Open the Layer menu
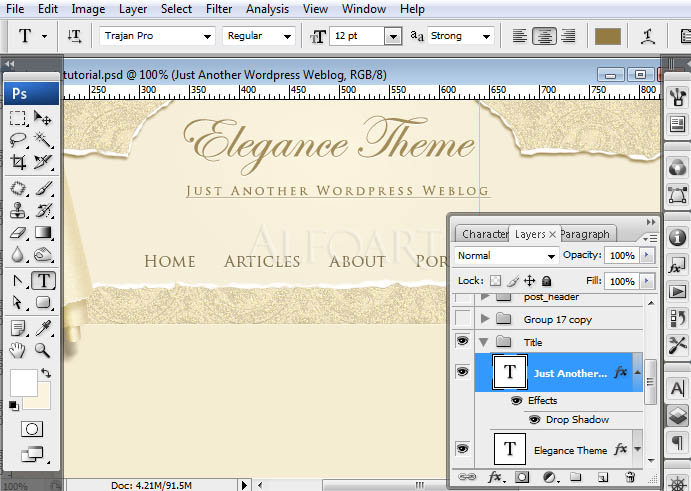Image resolution: width=691 pixels, height=491 pixels. pos(133,9)
